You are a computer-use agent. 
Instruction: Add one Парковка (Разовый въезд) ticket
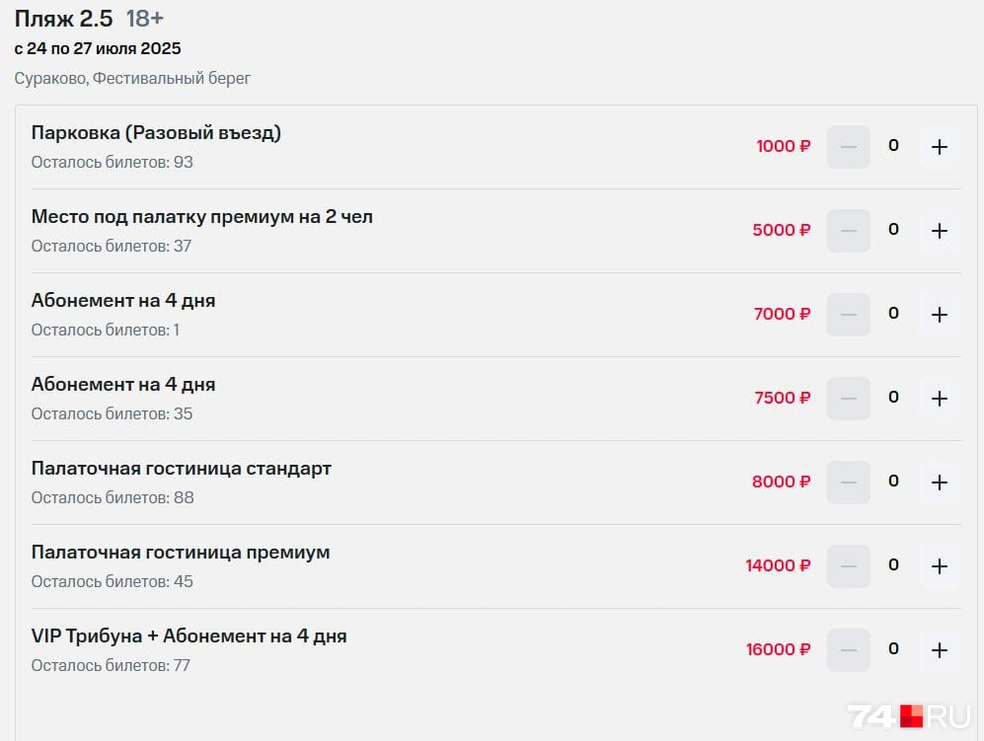939,147
